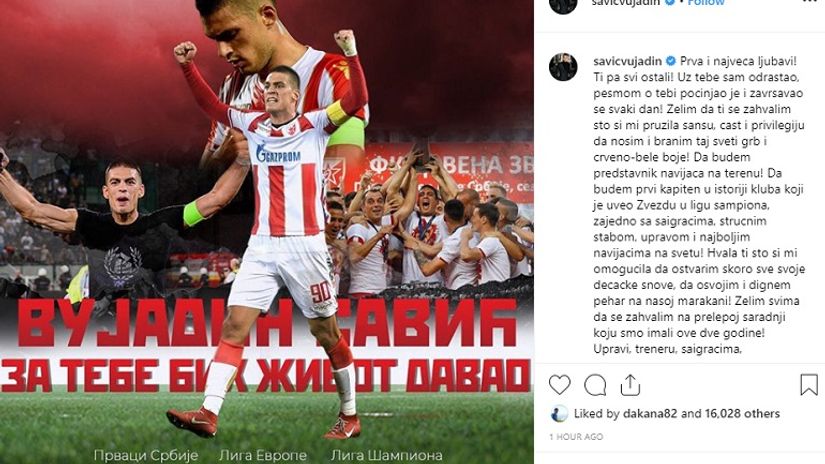The height and width of the screenshot is (464, 825).
Task: Click the cropped profile avatar in the header
Action: point(563,6)
